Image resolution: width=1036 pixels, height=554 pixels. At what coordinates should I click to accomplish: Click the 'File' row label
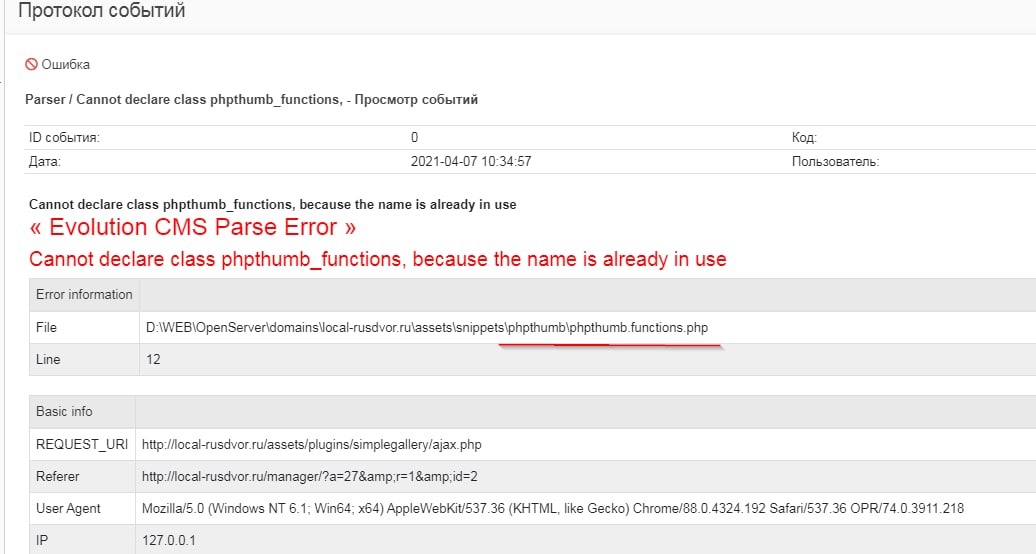point(46,327)
